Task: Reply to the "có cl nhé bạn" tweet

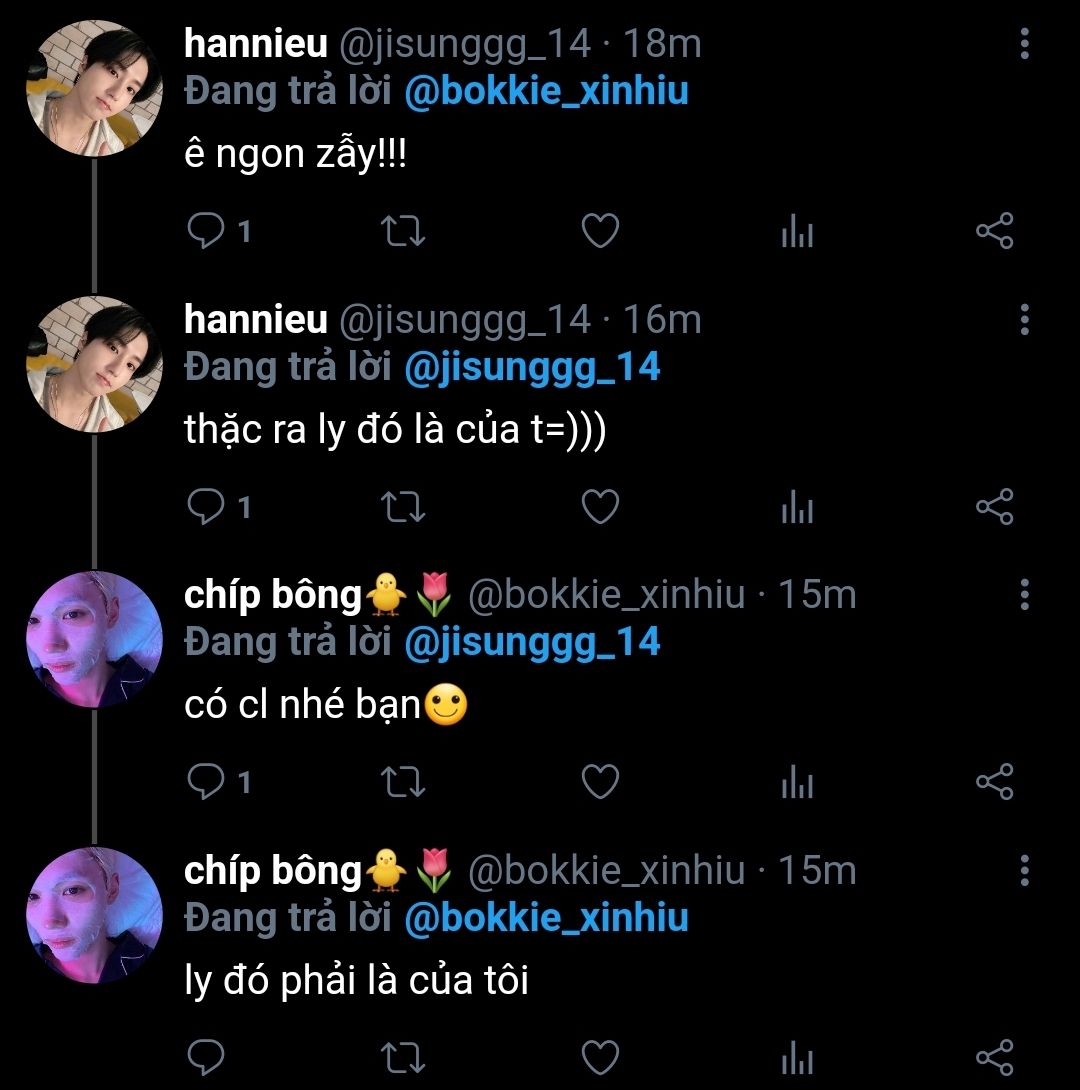Action: tap(207, 782)
